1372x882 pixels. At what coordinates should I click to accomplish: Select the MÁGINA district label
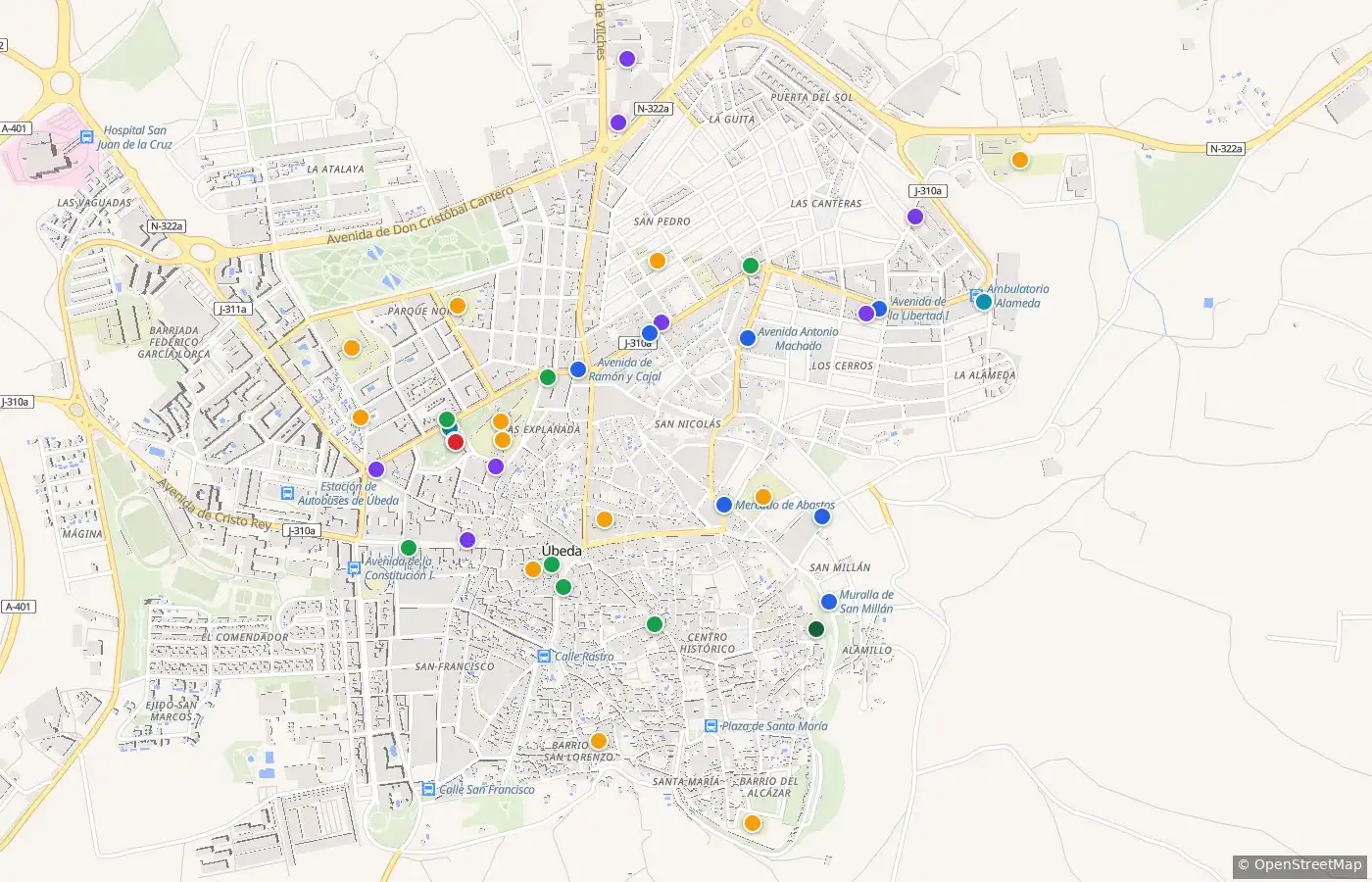(82, 534)
